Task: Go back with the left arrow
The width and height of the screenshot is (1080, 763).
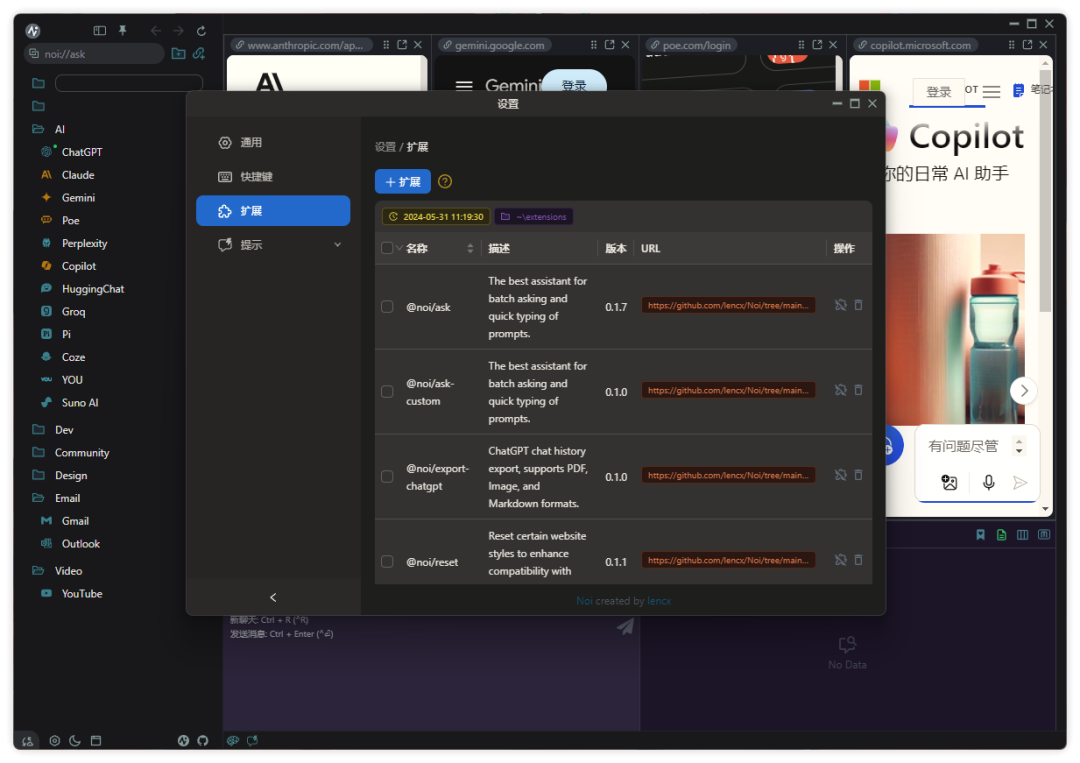Action: point(156,30)
